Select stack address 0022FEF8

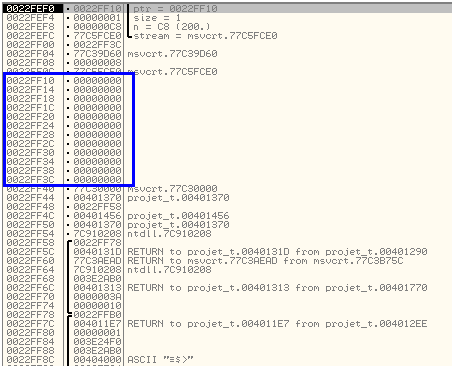[x=30, y=26]
